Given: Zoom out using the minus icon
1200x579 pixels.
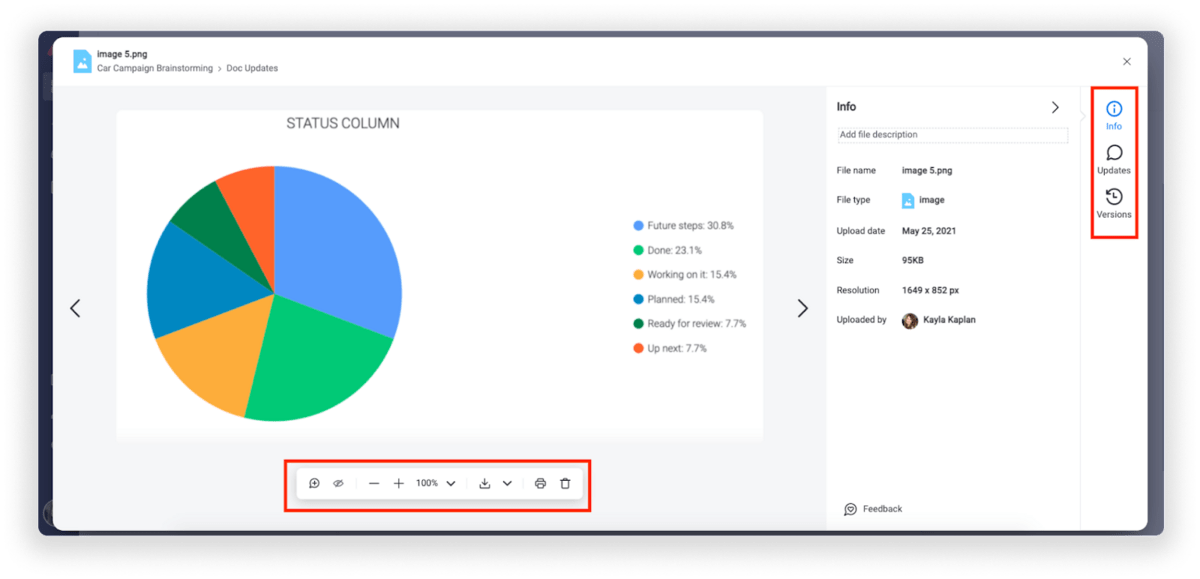Looking at the screenshot, I should pos(374,484).
